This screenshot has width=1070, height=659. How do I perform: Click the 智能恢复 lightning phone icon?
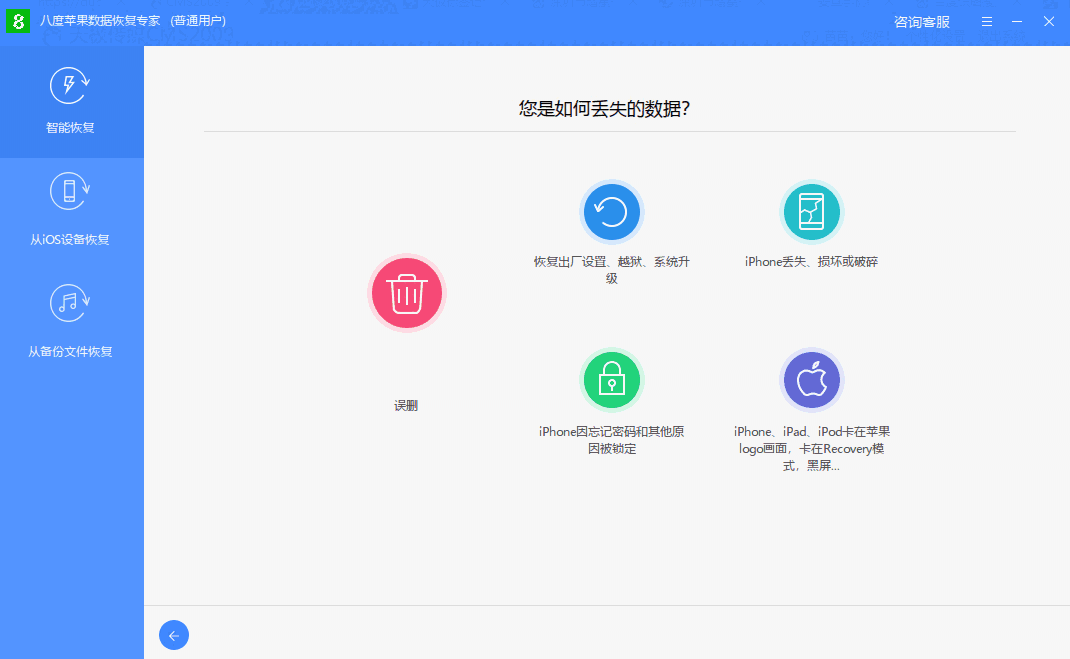click(x=69, y=86)
